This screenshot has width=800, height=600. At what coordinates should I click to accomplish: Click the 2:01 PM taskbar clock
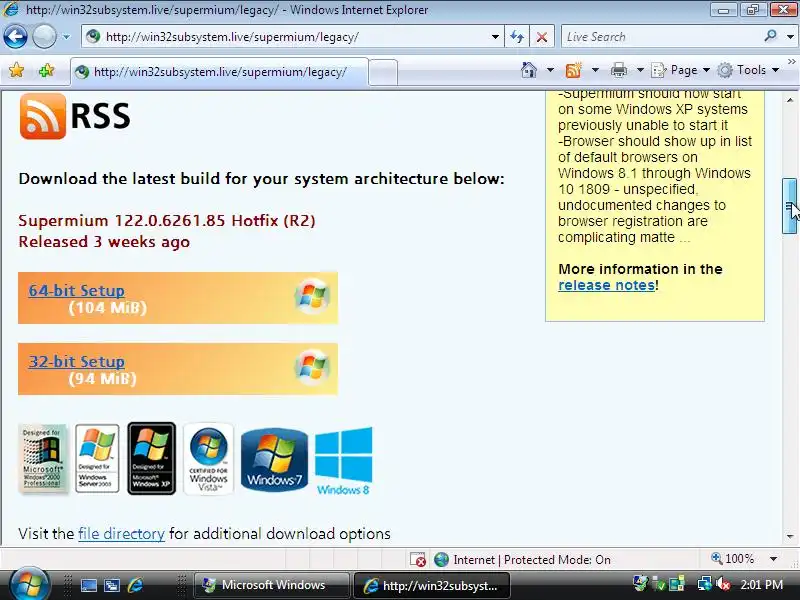[x=761, y=585]
